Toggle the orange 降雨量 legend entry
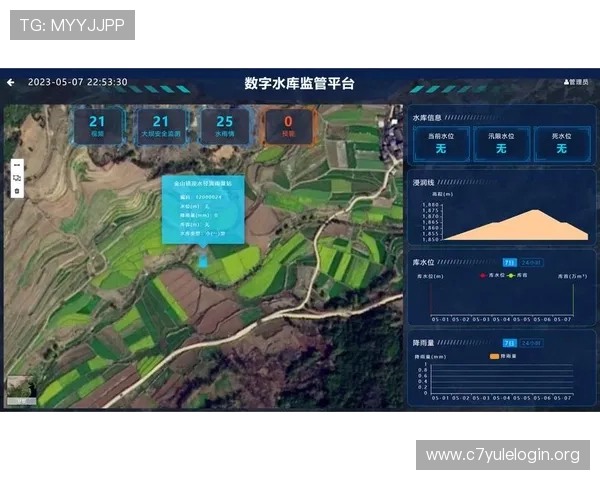Viewport: 600px width, 480px height. (503, 356)
